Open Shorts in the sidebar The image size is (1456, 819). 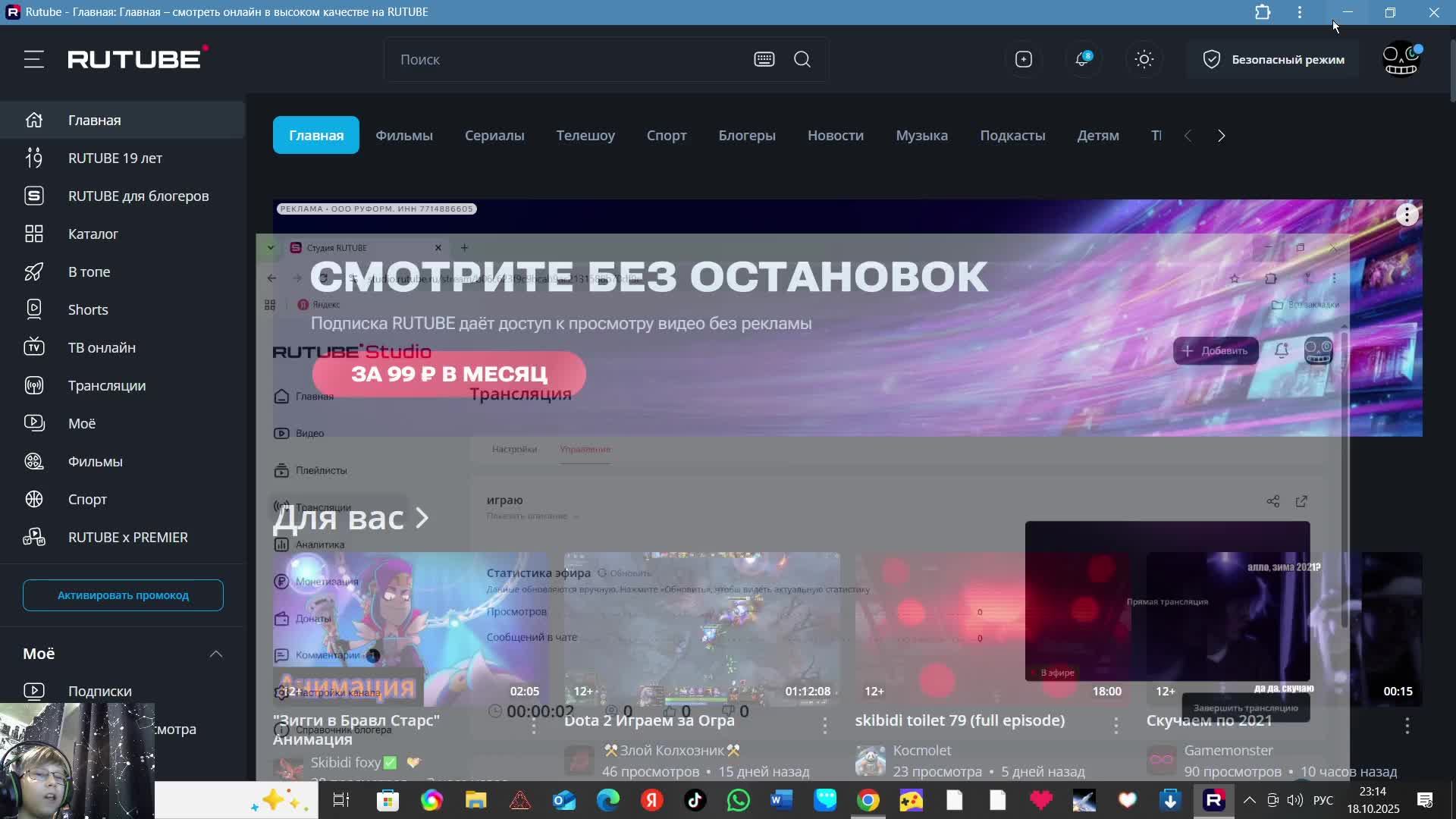(x=88, y=309)
